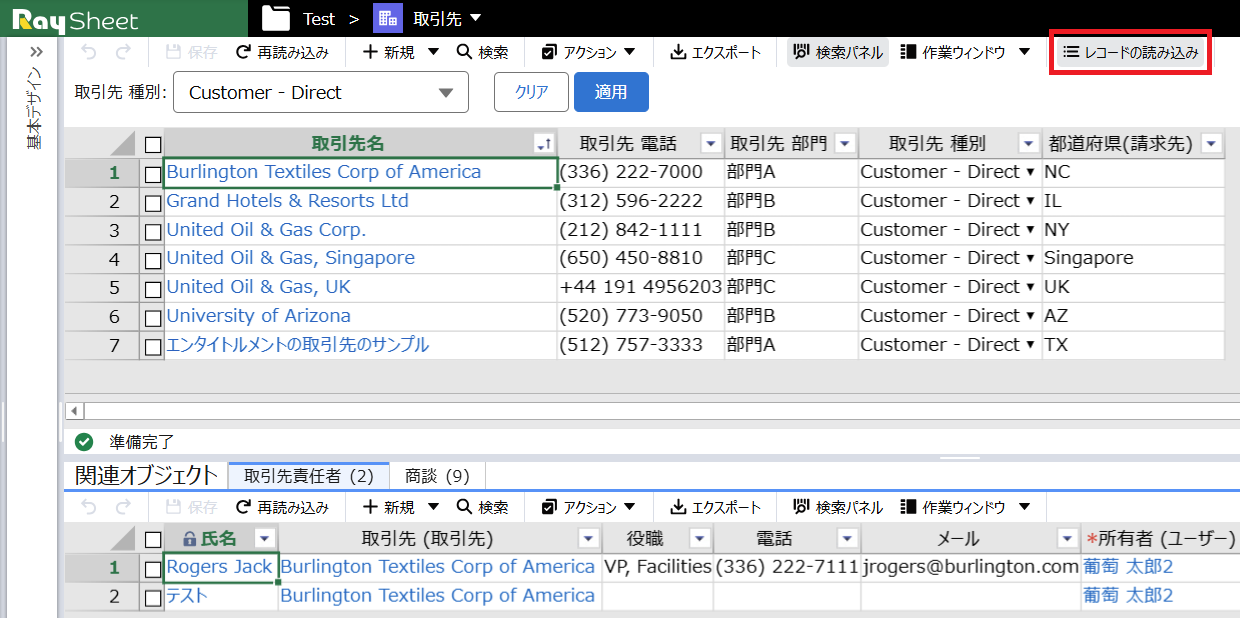This screenshot has height=618, width=1240.
Task: Tick the University of Arizona row checkbox
Action: 152,318
